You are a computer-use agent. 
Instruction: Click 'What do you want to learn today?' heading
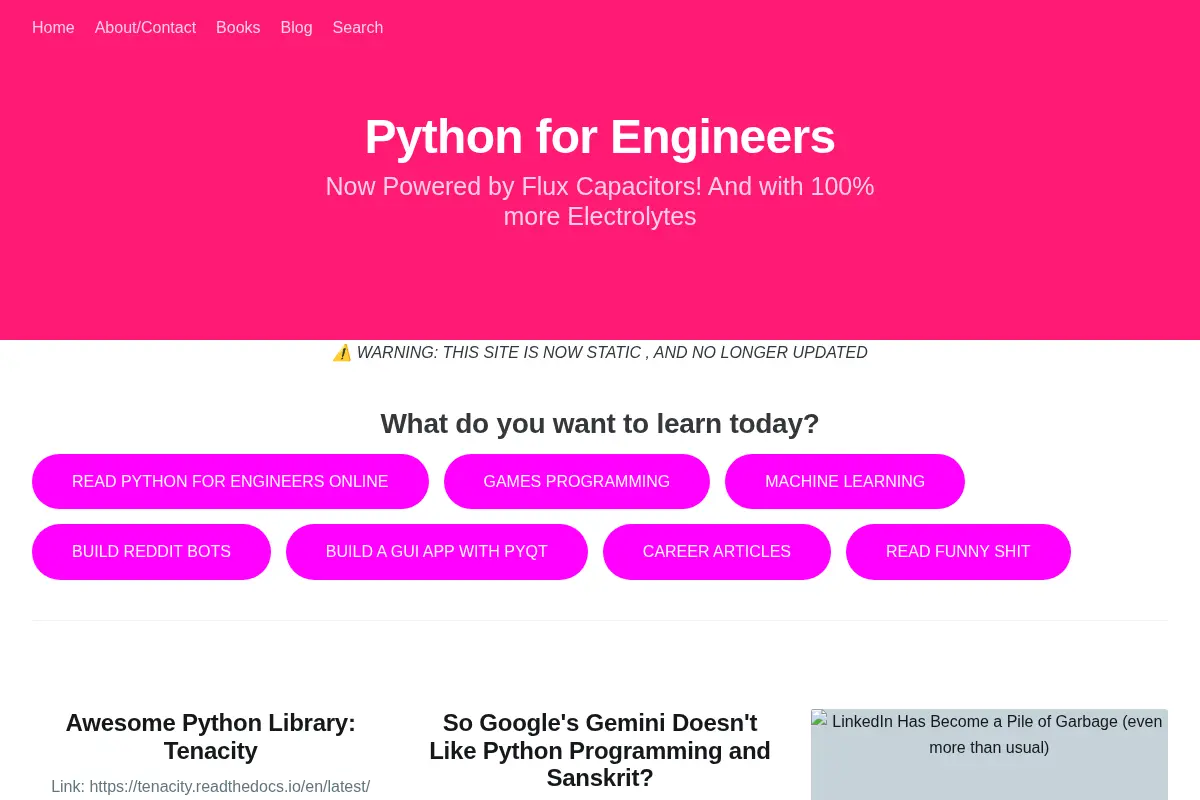pyautogui.click(x=600, y=424)
